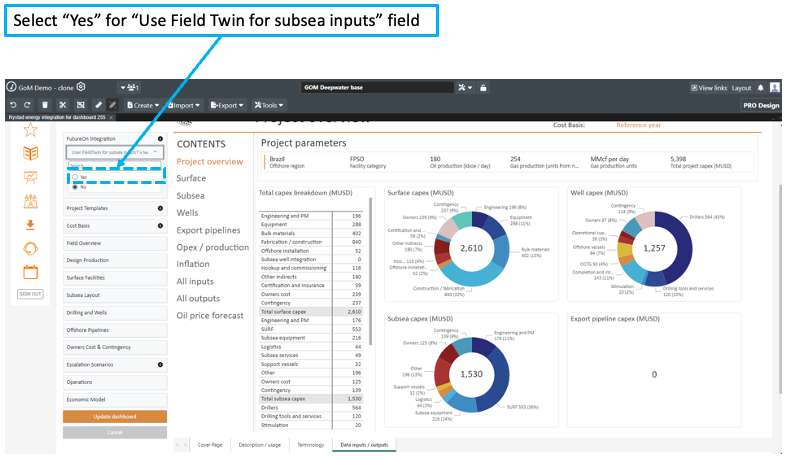The height and width of the screenshot is (457, 787).
Task: Go to All inputs in contents
Action: [x=195, y=281]
